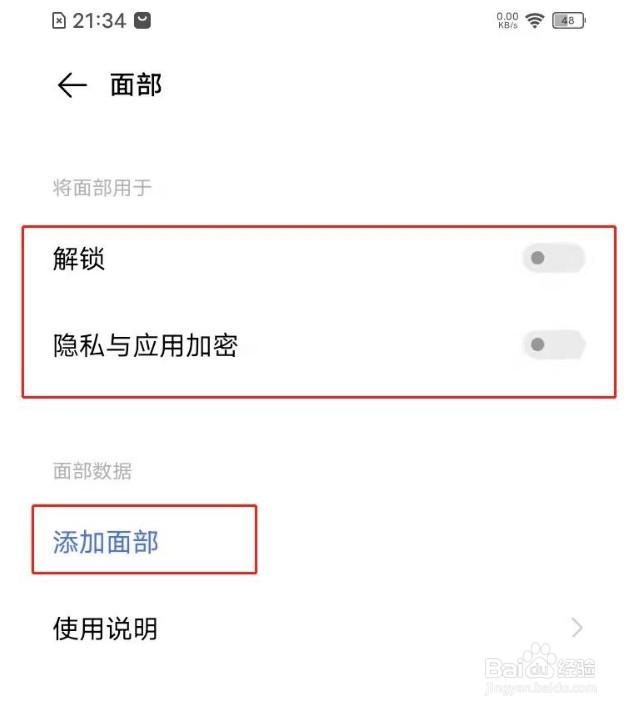
Task: Tap the Wi-Fi signal status icon
Action: point(535,21)
